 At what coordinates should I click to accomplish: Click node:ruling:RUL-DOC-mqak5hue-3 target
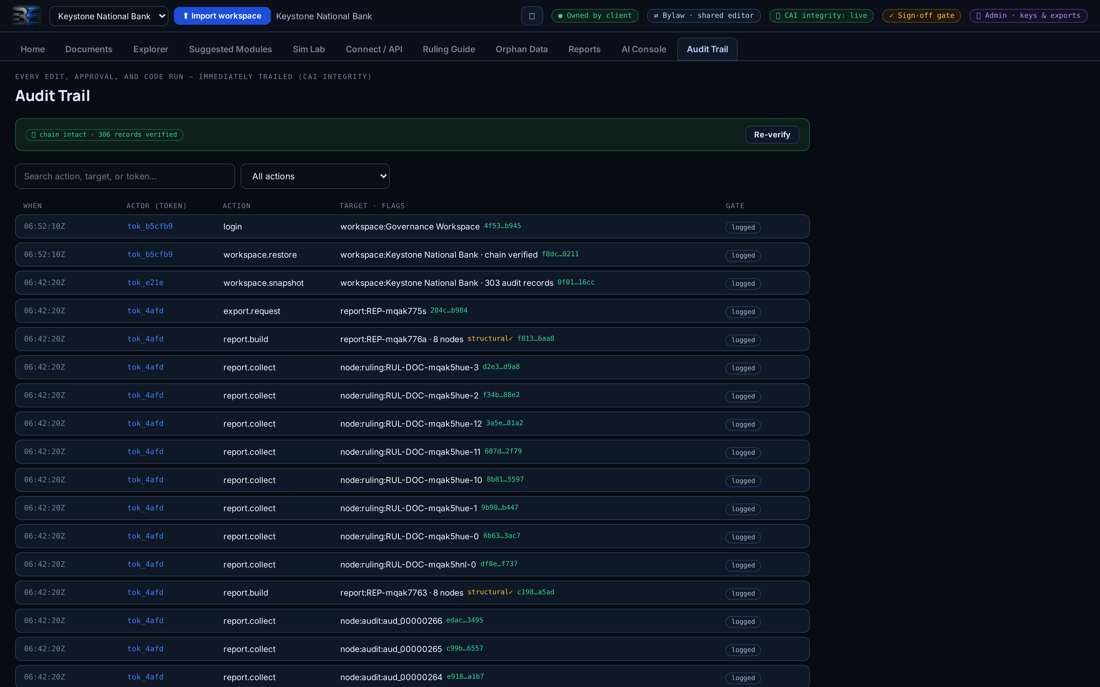409,367
